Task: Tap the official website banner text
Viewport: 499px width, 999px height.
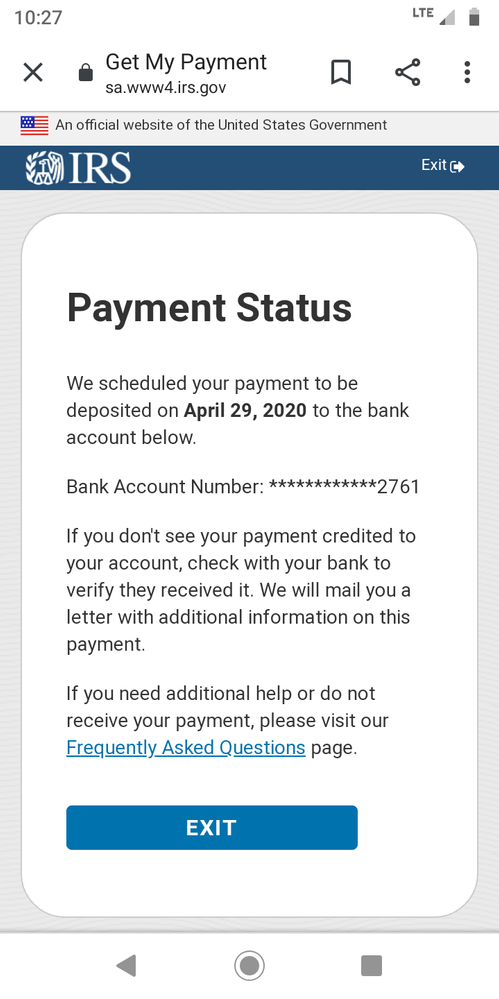Action: pyautogui.click(x=221, y=125)
